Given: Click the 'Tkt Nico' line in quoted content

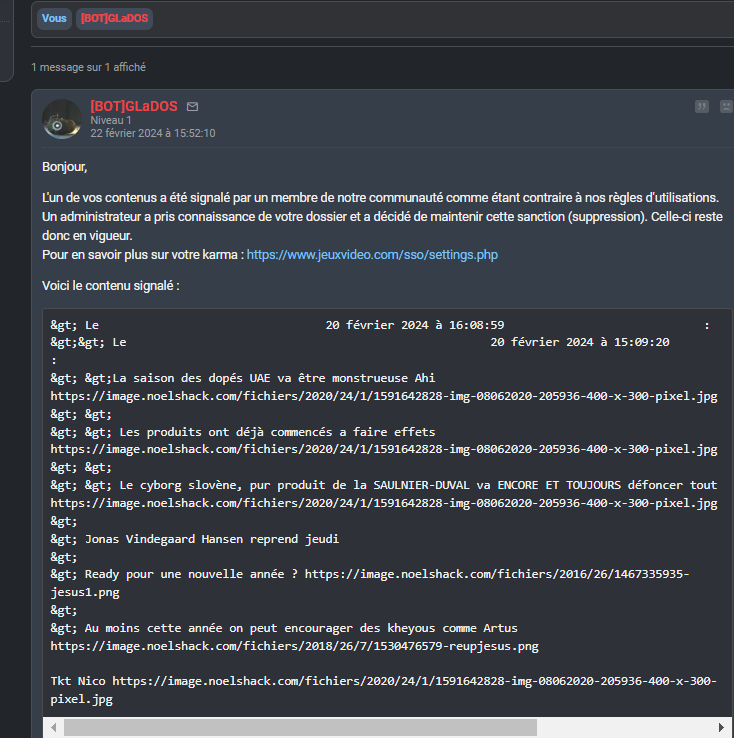Looking at the screenshot, I should pos(80,681).
